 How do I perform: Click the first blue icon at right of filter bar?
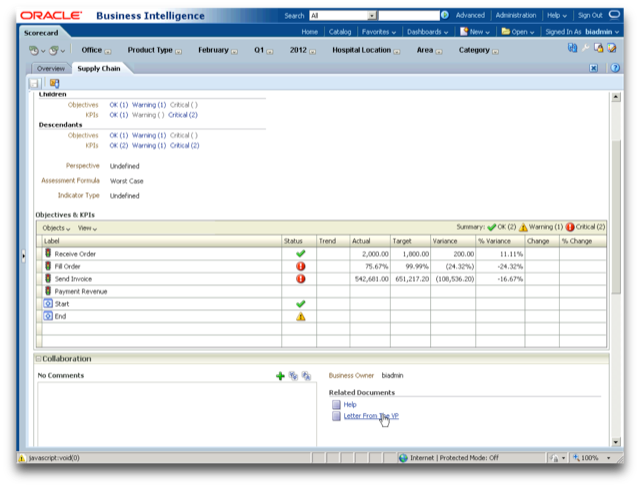pyautogui.click(x=572, y=48)
